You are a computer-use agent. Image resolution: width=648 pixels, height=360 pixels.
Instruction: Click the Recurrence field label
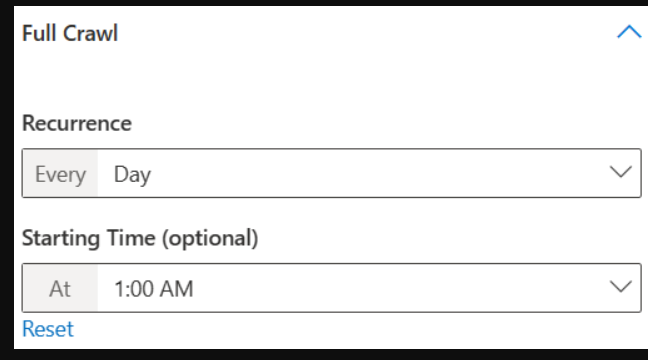[x=77, y=123]
